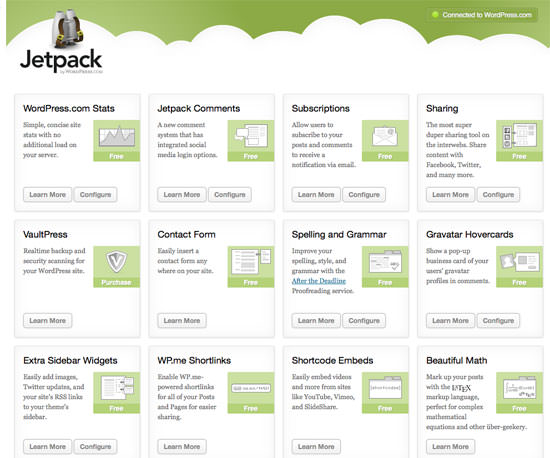Click the Jetpack logo

[x=62, y=41]
